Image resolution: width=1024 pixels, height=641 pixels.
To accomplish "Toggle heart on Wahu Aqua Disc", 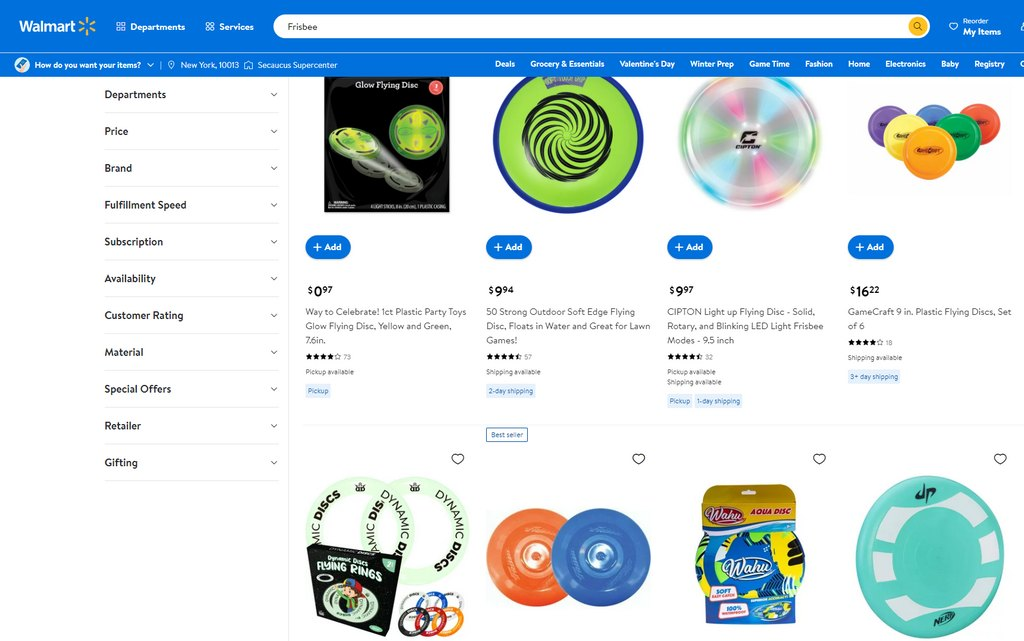I will point(819,459).
